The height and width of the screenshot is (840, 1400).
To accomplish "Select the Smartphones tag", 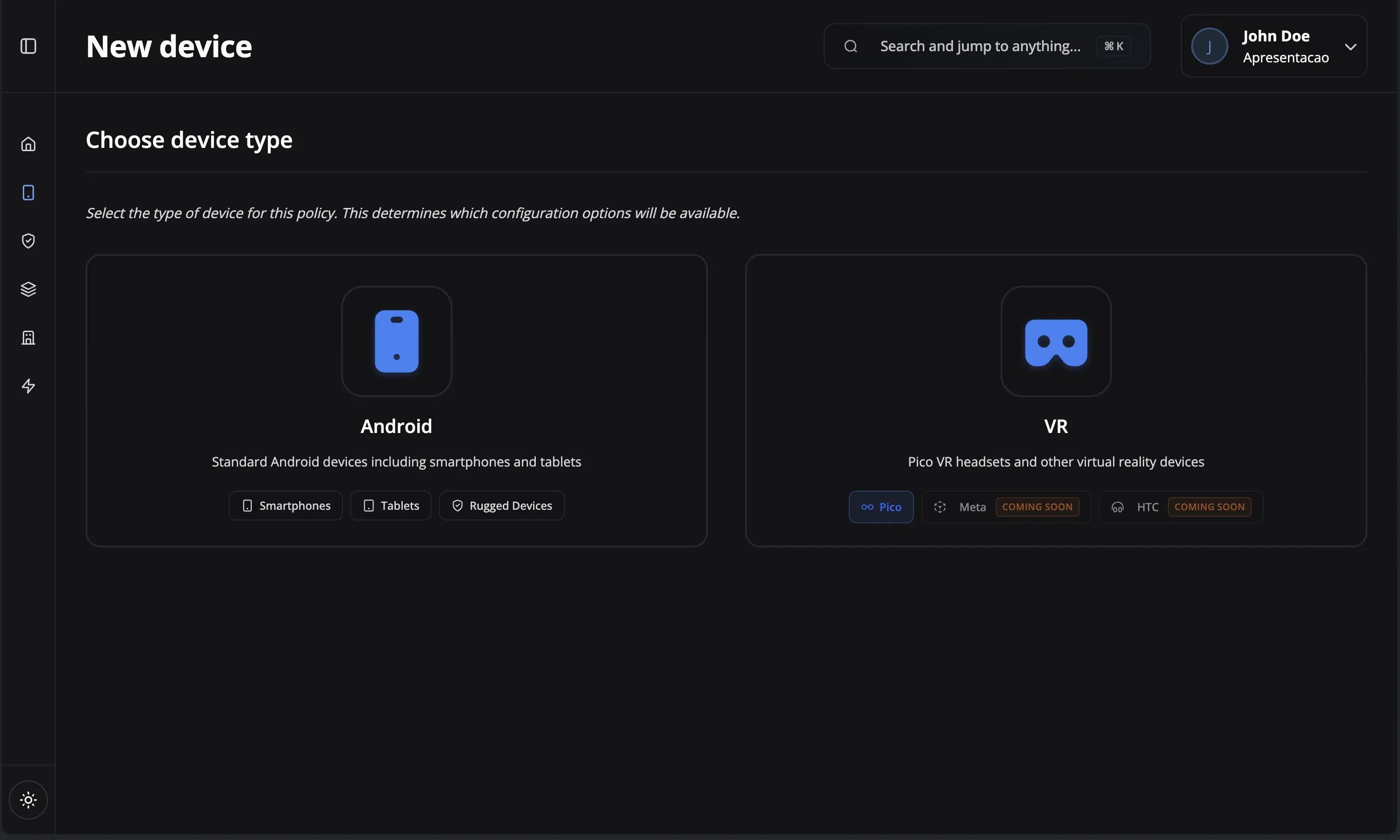I will (286, 506).
